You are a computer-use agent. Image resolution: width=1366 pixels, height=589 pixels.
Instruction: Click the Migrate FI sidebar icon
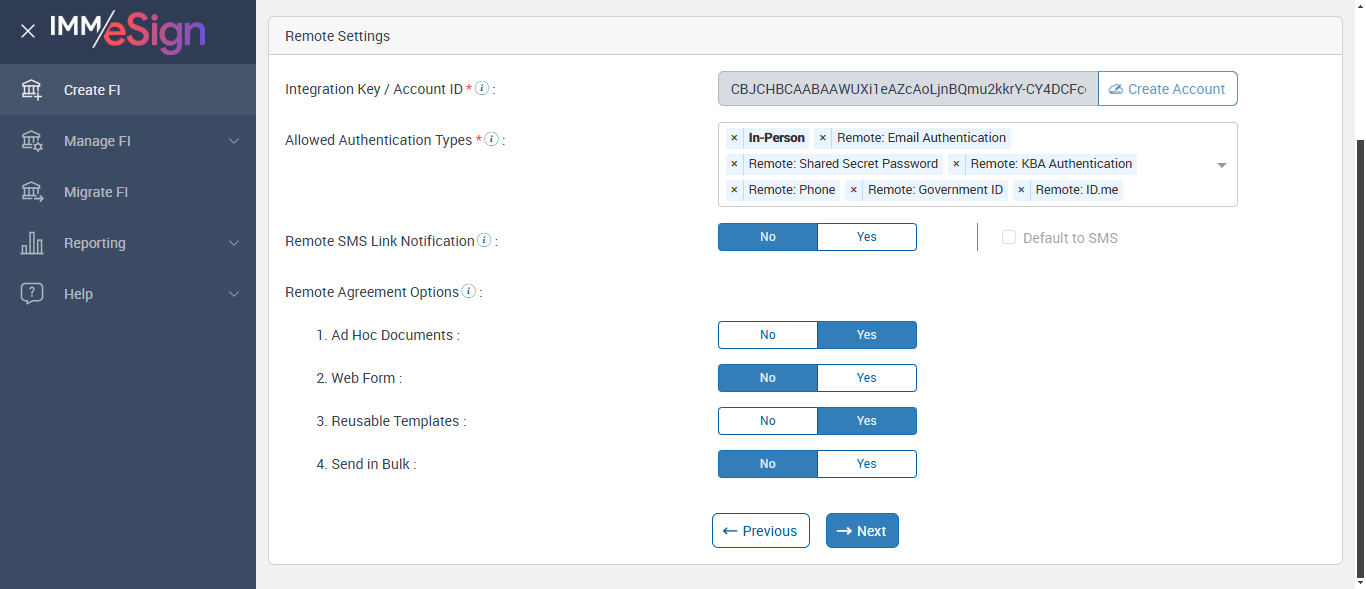(x=32, y=192)
